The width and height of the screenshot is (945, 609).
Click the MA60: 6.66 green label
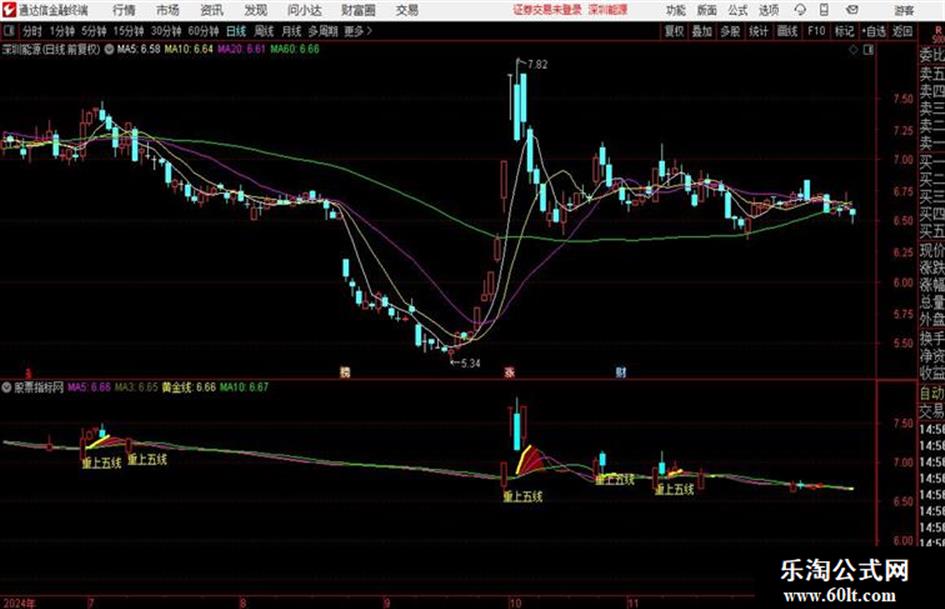point(295,49)
